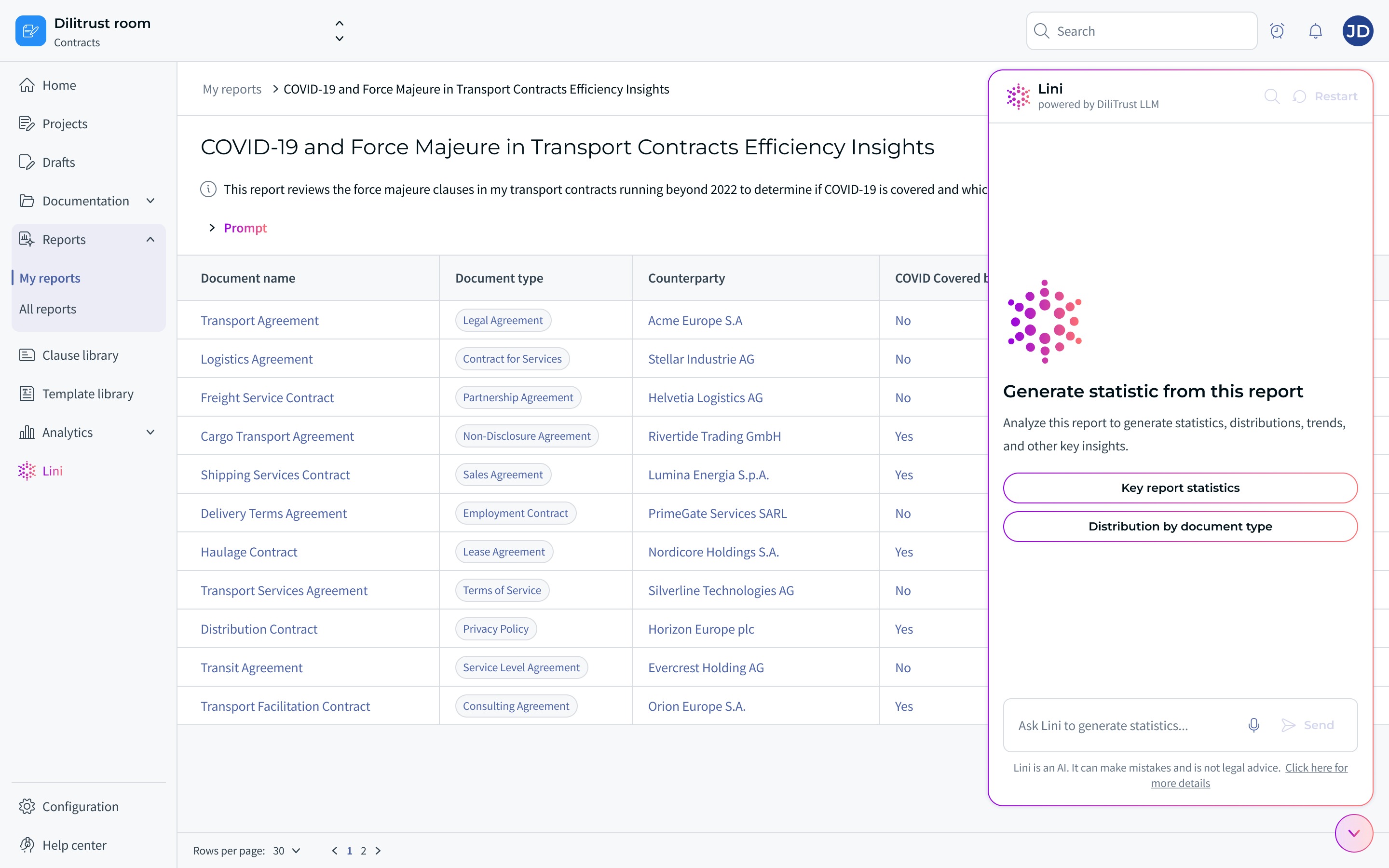Open the JD user avatar menu
Image resolution: width=1389 pixels, height=868 pixels.
1358,31
